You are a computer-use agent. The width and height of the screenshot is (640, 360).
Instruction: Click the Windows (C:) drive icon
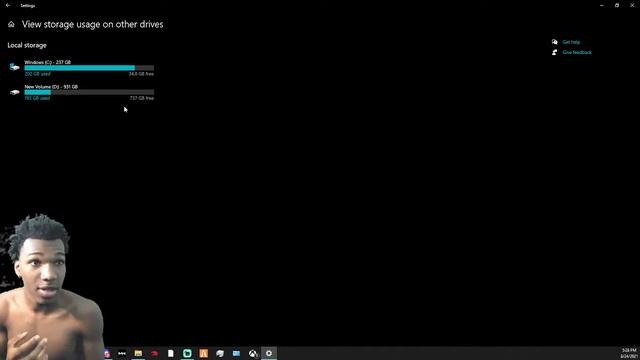pyautogui.click(x=15, y=67)
